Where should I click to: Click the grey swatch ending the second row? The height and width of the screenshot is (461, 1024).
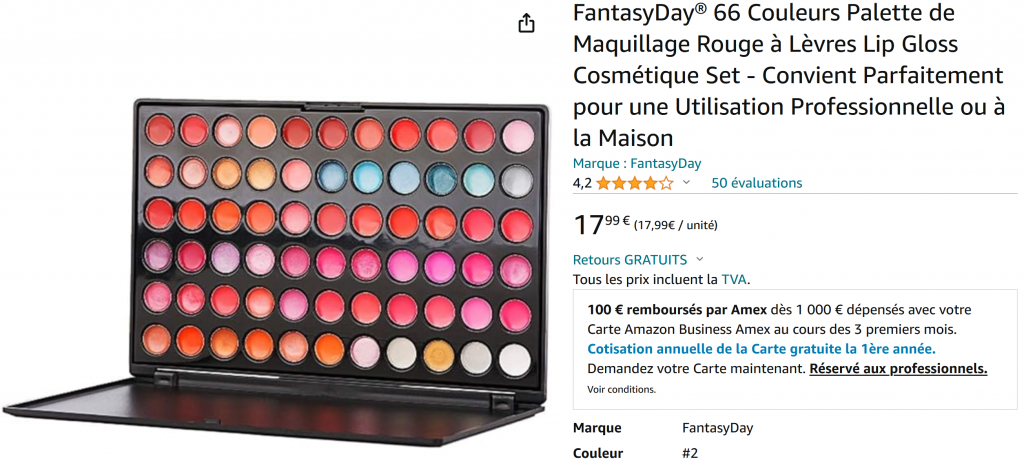(x=517, y=181)
